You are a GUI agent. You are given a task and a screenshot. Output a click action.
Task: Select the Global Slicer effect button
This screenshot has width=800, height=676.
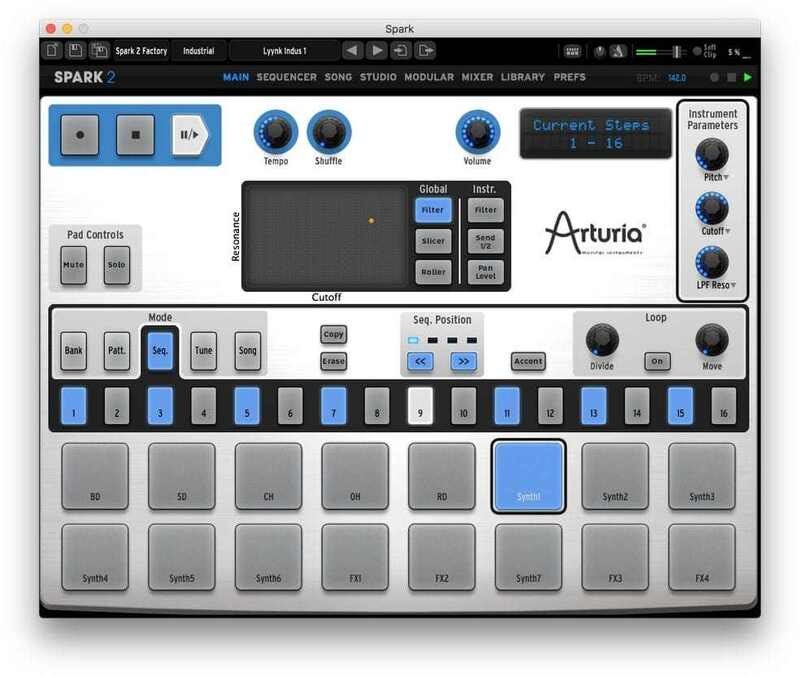tap(433, 241)
